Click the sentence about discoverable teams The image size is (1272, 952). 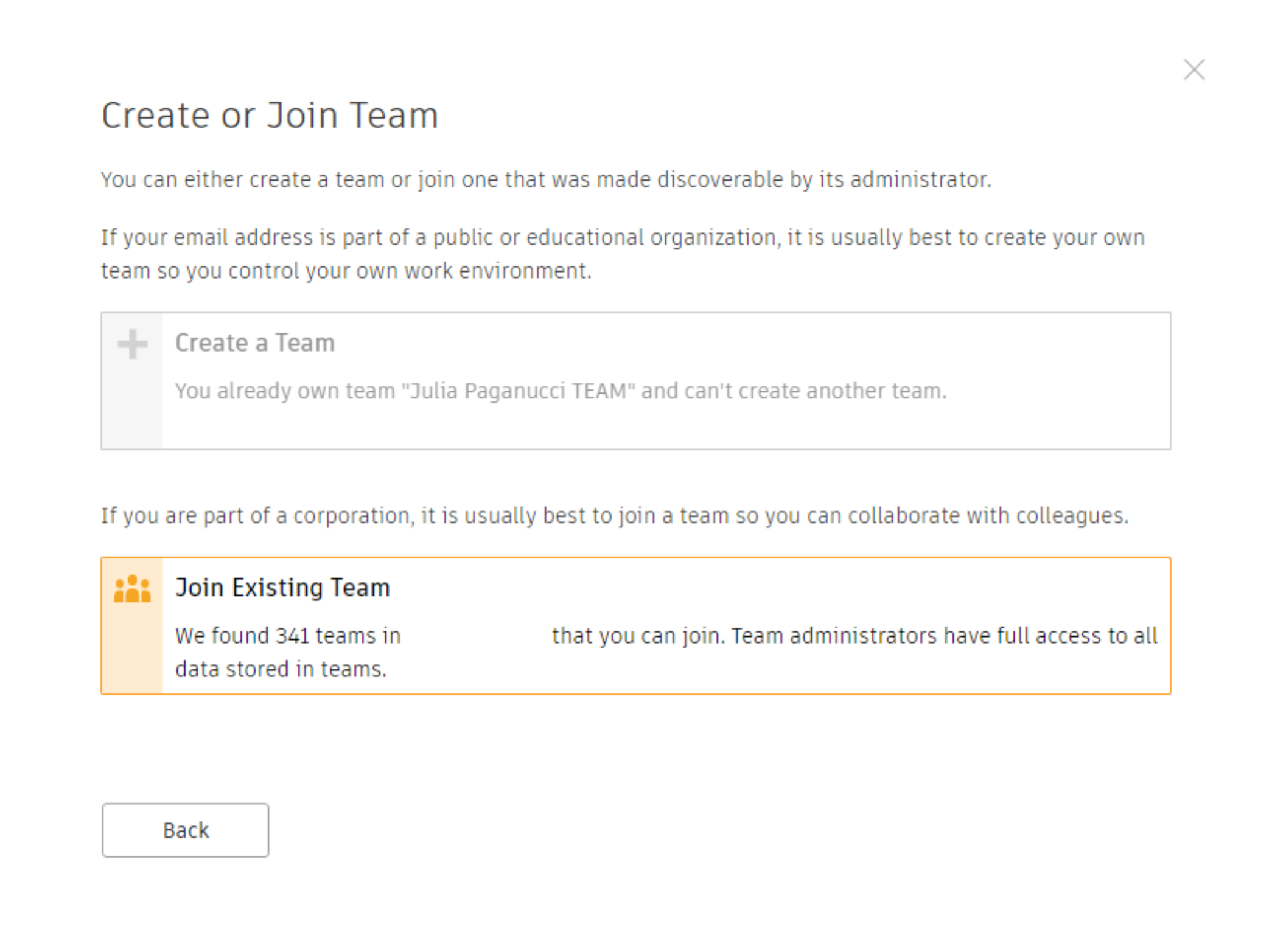coord(546,179)
